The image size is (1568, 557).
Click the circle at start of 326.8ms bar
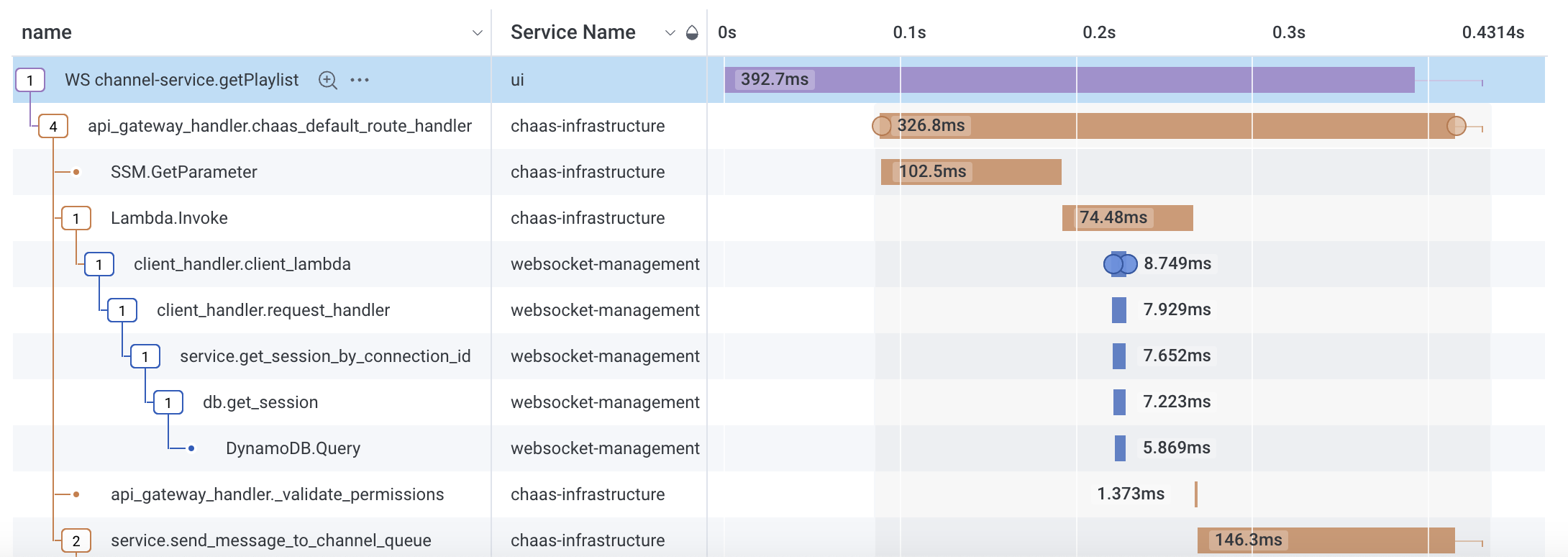[882, 126]
